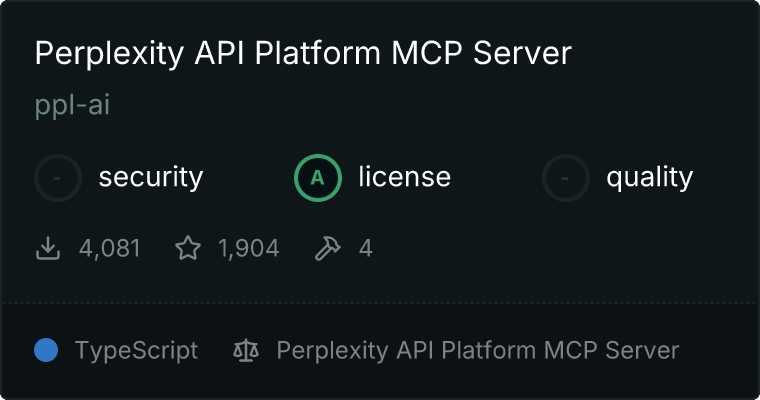Viewport: 760px width, 400px height.
Task: Click the quality score dash badge
Action: point(566,178)
